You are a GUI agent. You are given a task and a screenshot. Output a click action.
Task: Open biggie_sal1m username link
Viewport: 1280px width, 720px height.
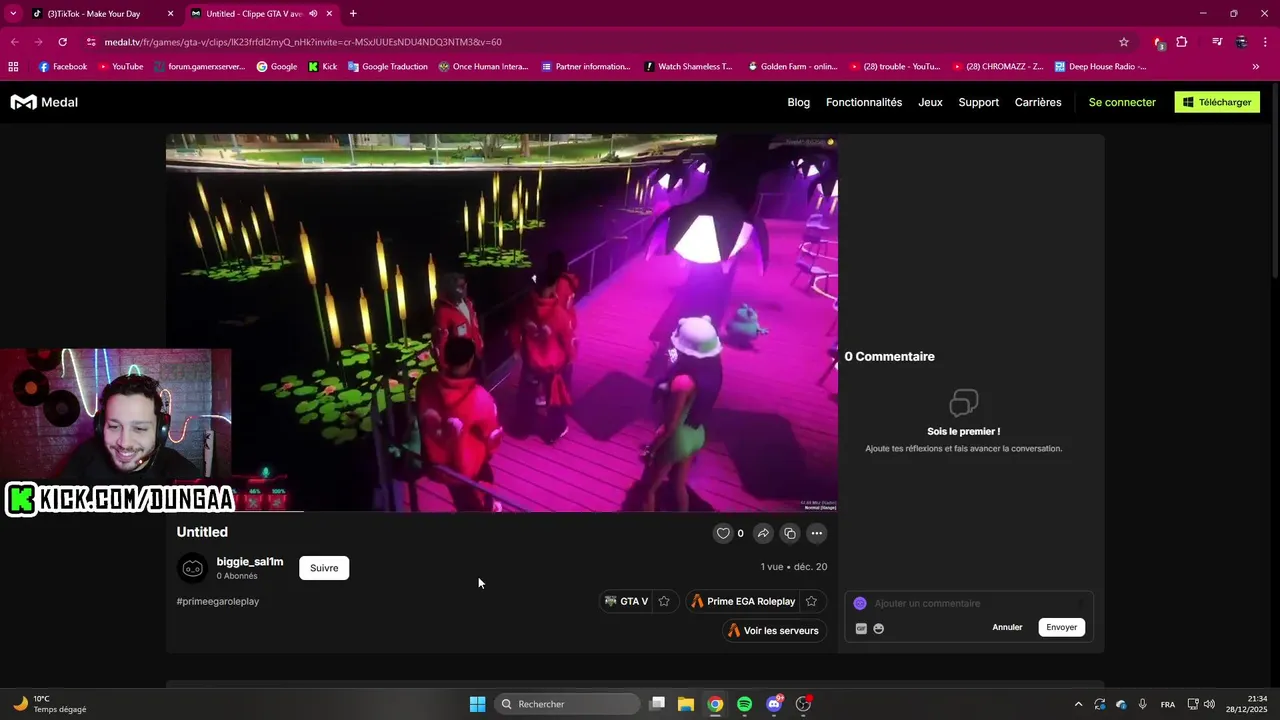coord(250,561)
